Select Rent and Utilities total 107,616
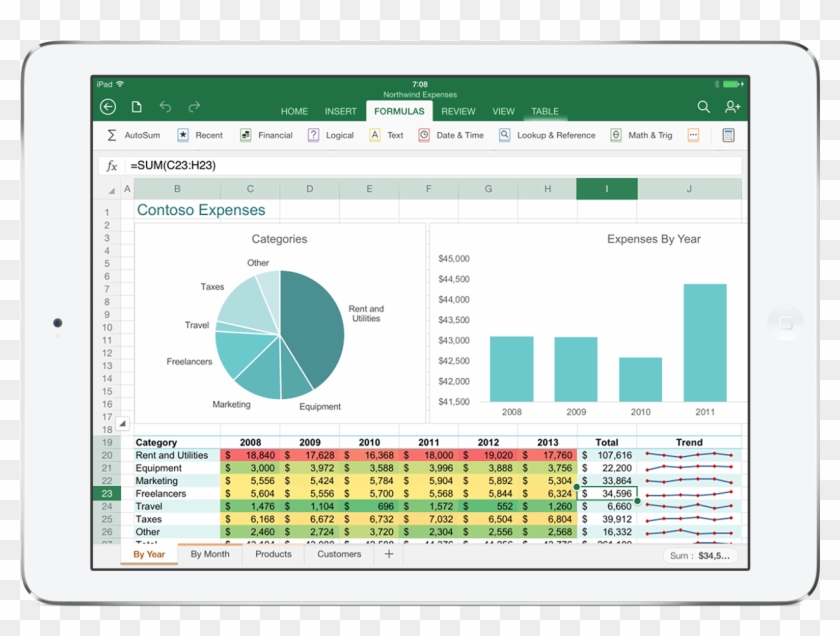This screenshot has width=840, height=636. 608,455
